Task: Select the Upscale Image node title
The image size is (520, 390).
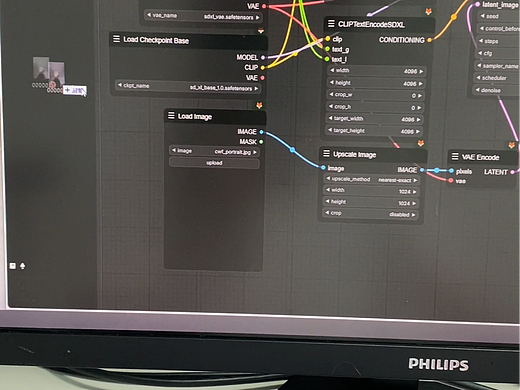Action: coord(355,154)
